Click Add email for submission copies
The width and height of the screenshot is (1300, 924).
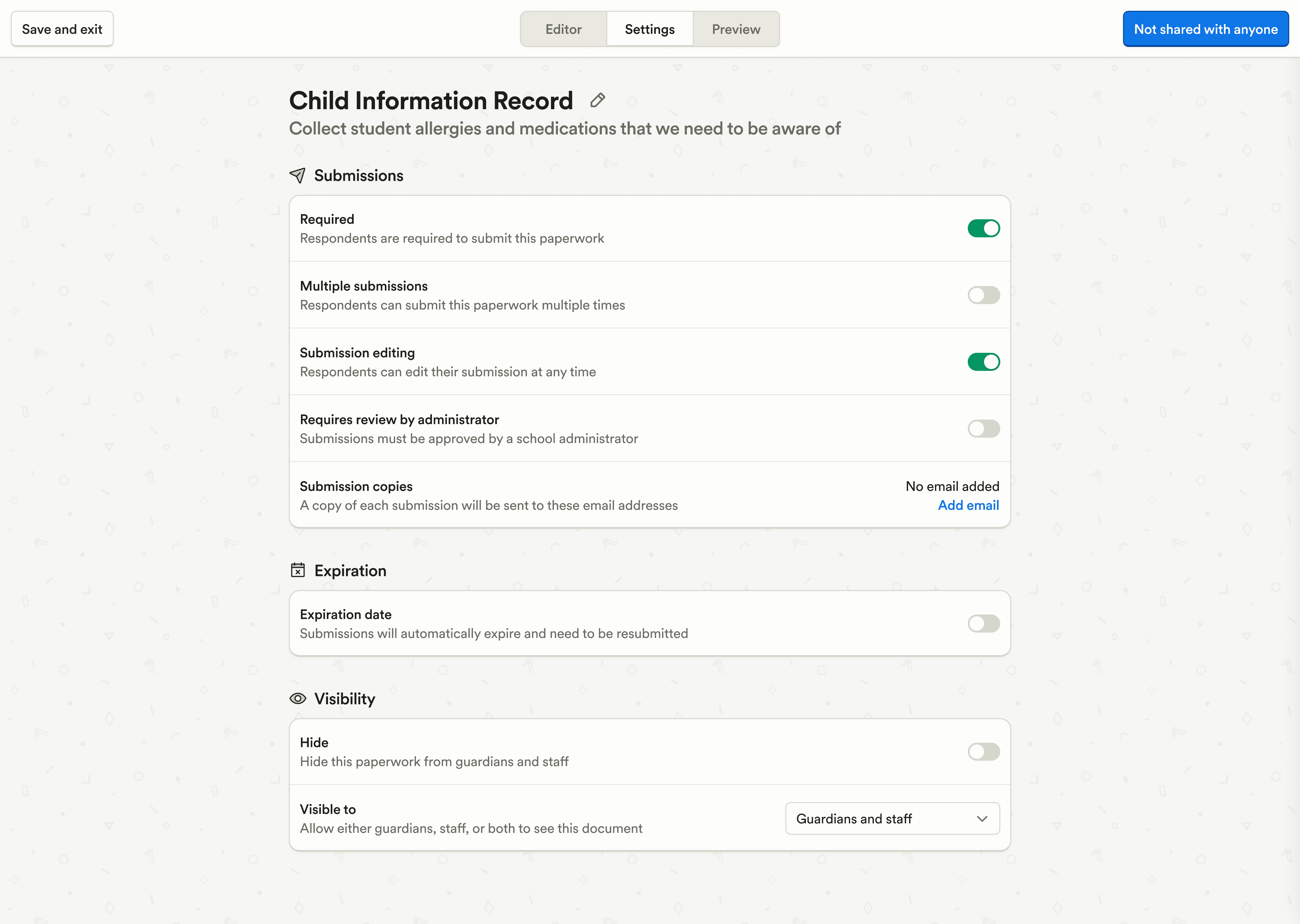[x=968, y=505]
